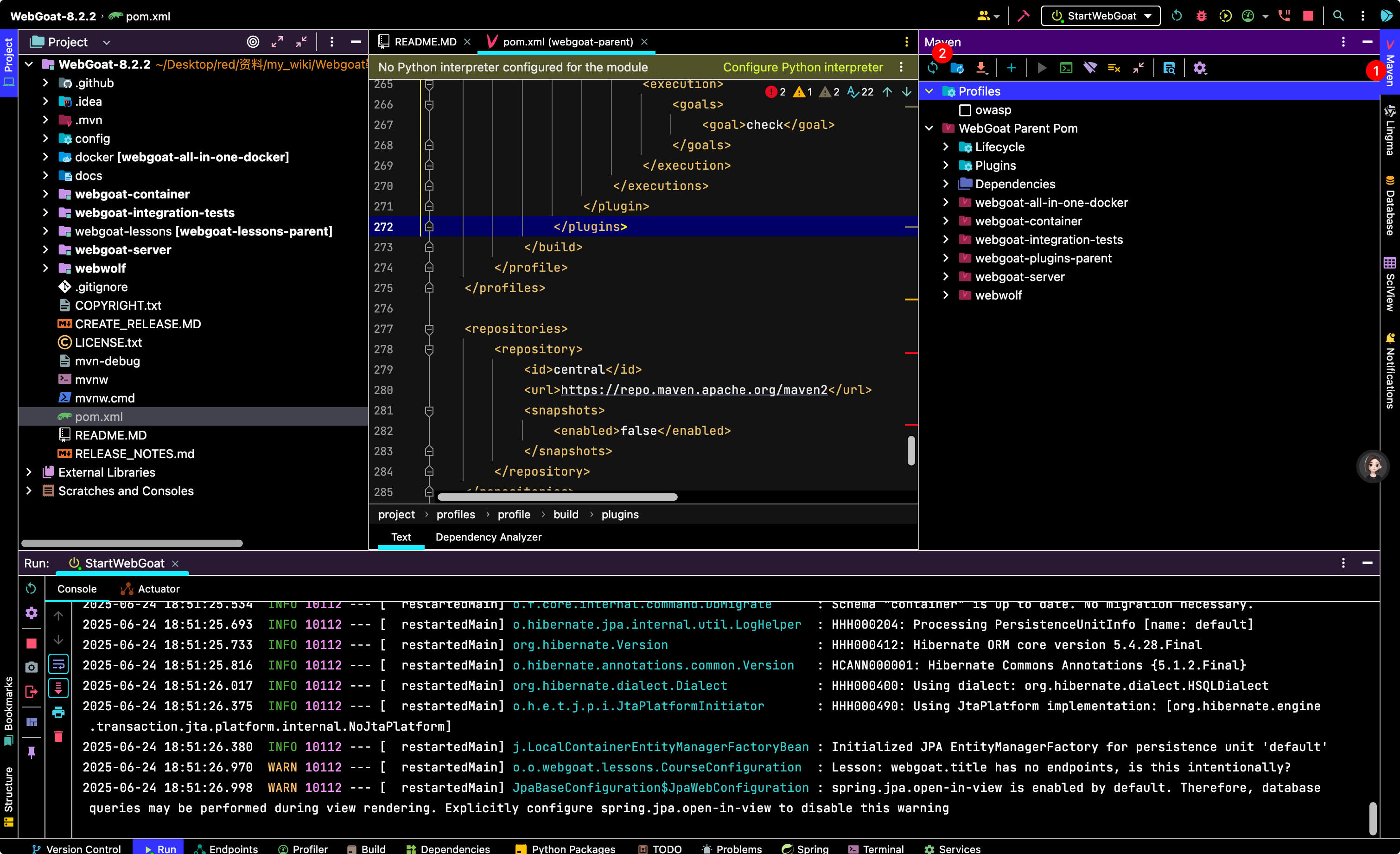Select the mvnw.cmd file in Project tree
This screenshot has width=1400, height=854.
tap(105, 398)
